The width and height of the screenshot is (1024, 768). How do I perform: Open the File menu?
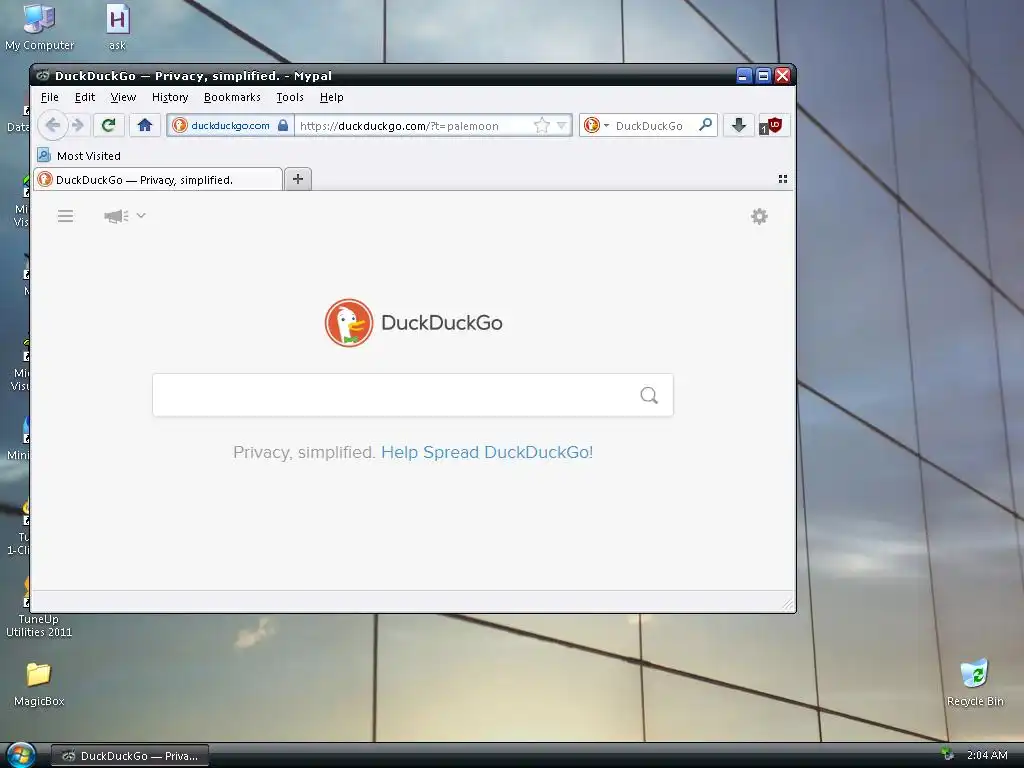(50, 97)
